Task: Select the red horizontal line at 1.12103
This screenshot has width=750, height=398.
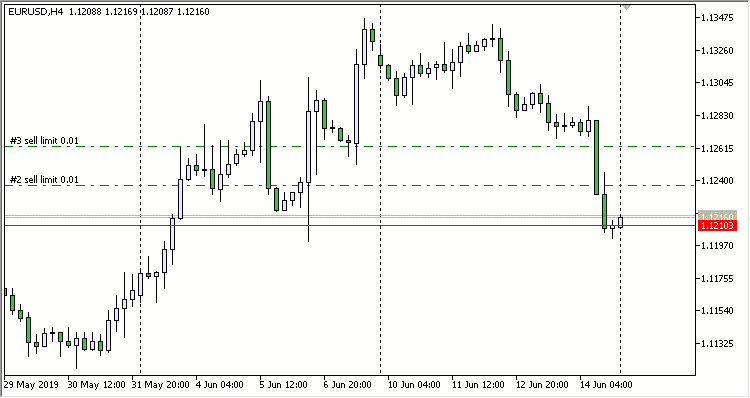Action: [349, 225]
